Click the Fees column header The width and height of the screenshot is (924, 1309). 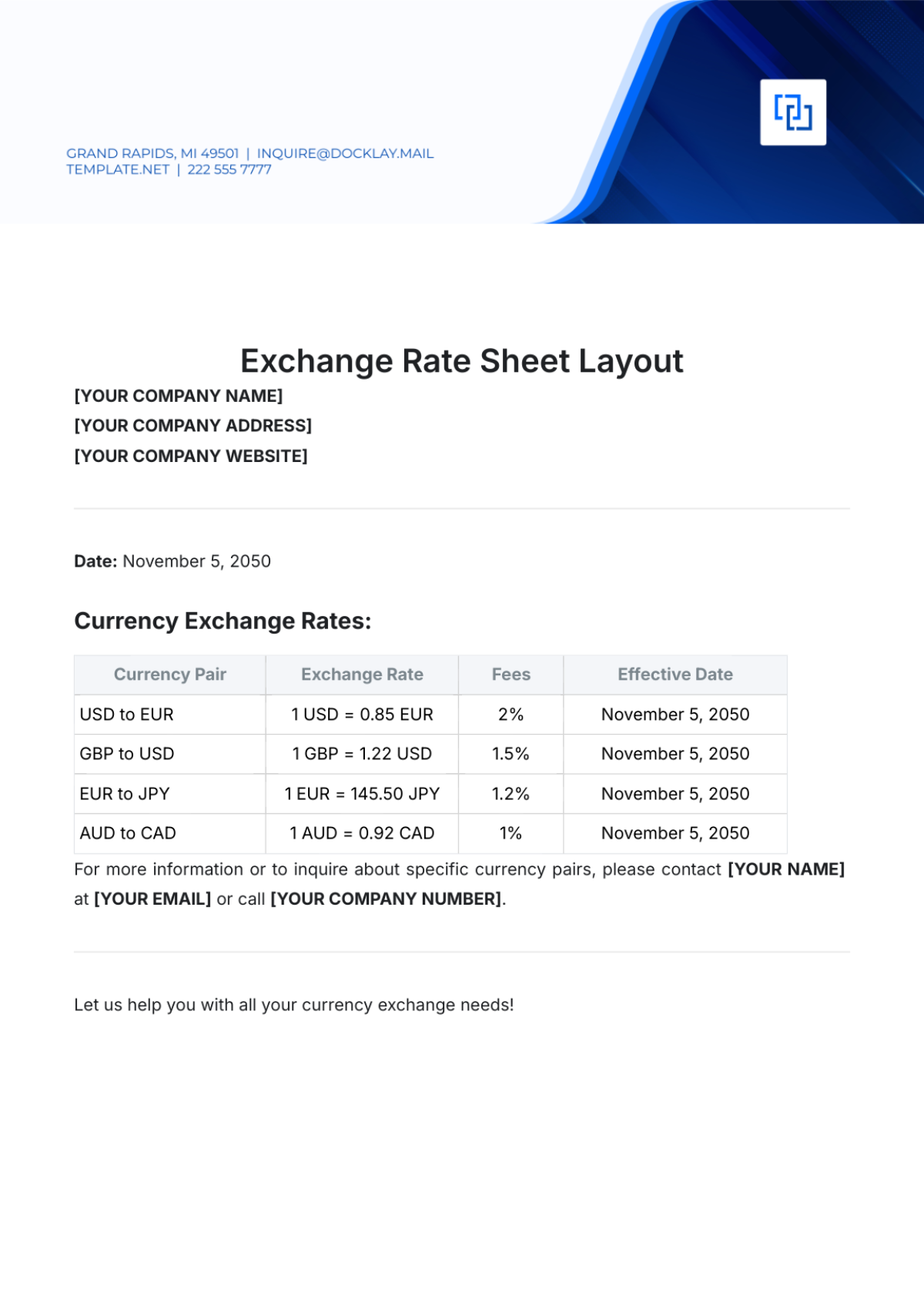pos(511,675)
